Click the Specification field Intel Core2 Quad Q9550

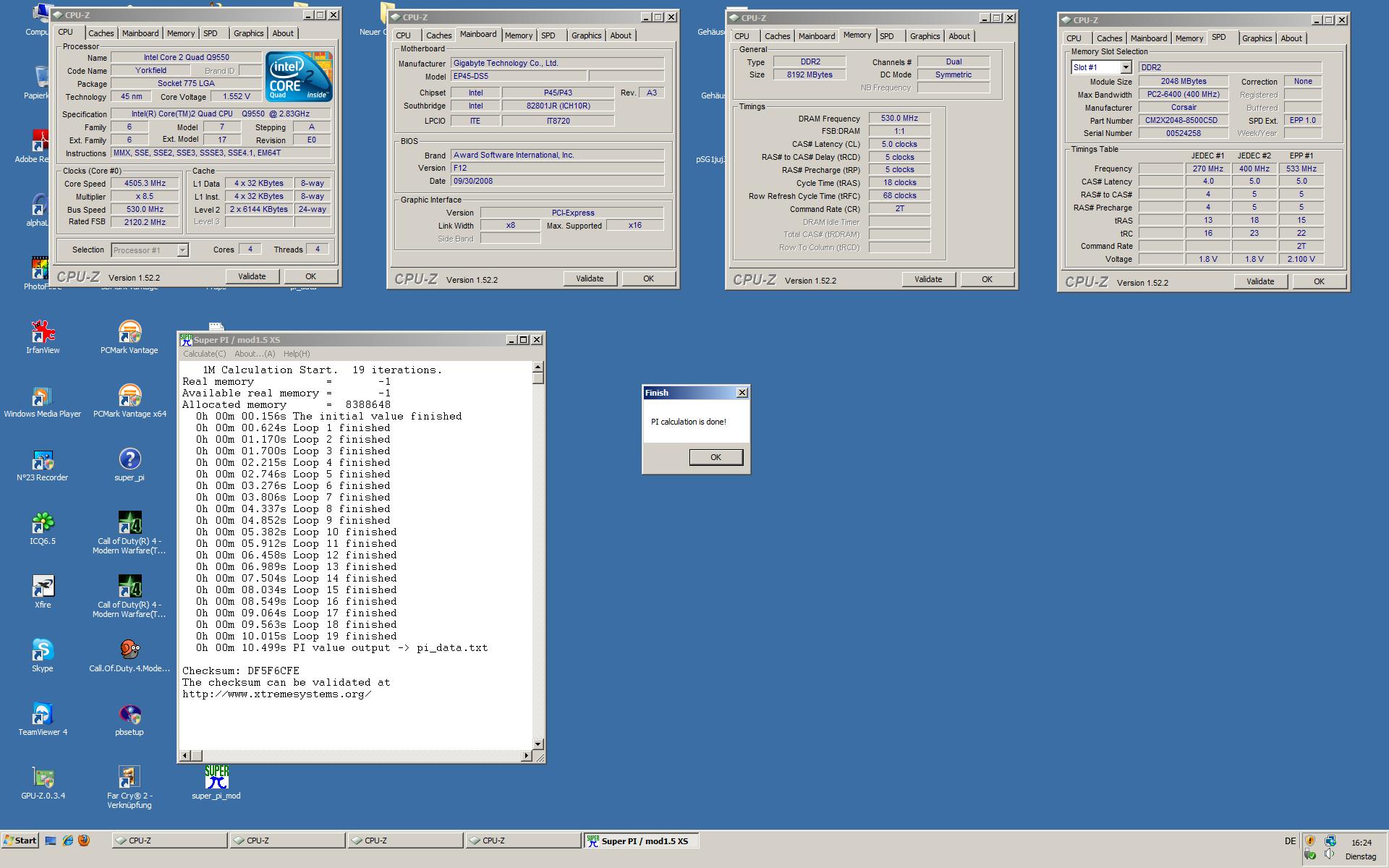(x=221, y=114)
